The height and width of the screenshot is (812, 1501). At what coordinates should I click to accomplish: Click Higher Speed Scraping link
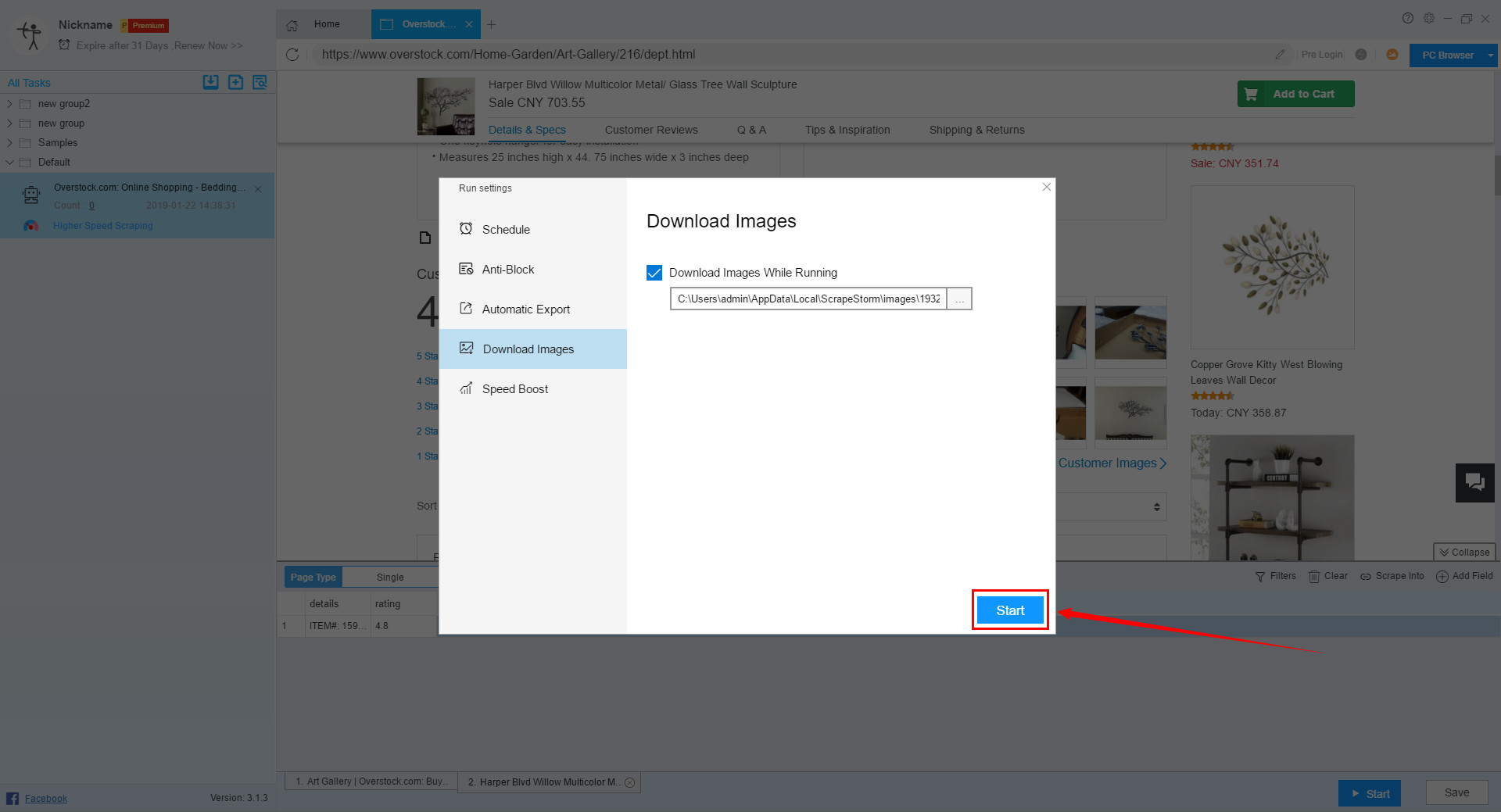click(103, 226)
